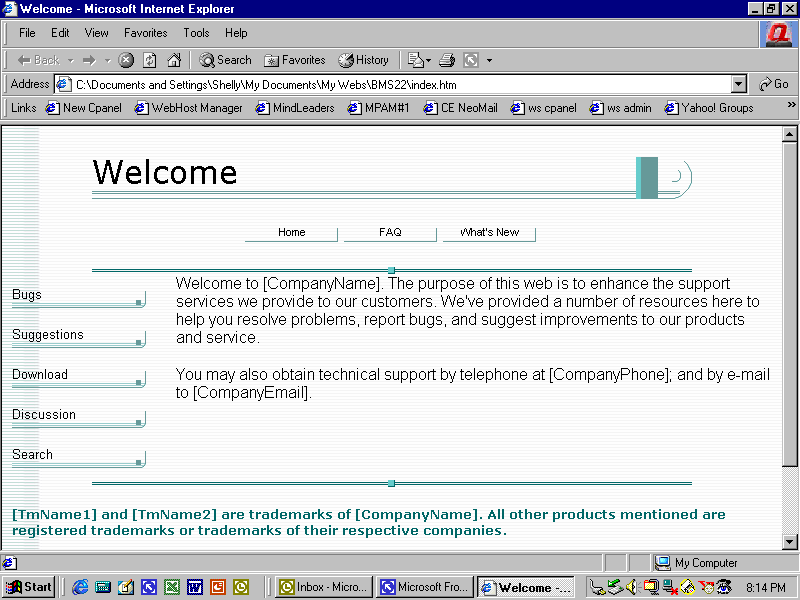The image size is (800, 600).
Task: Click the vertical scrollbar thumb
Action: [x=789, y=304]
